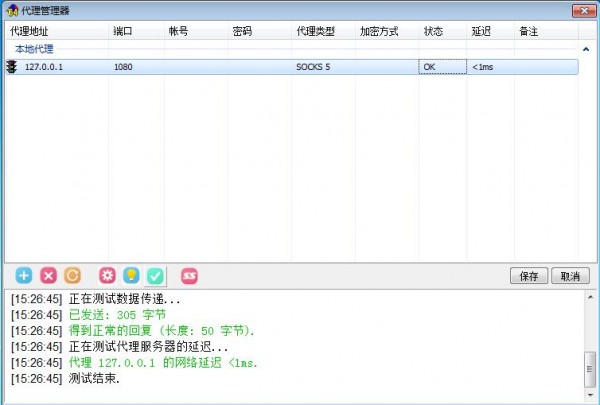This screenshot has width=600, height=405.
Task: Click the 备注 column header
Action: pyautogui.click(x=546, y=31)
